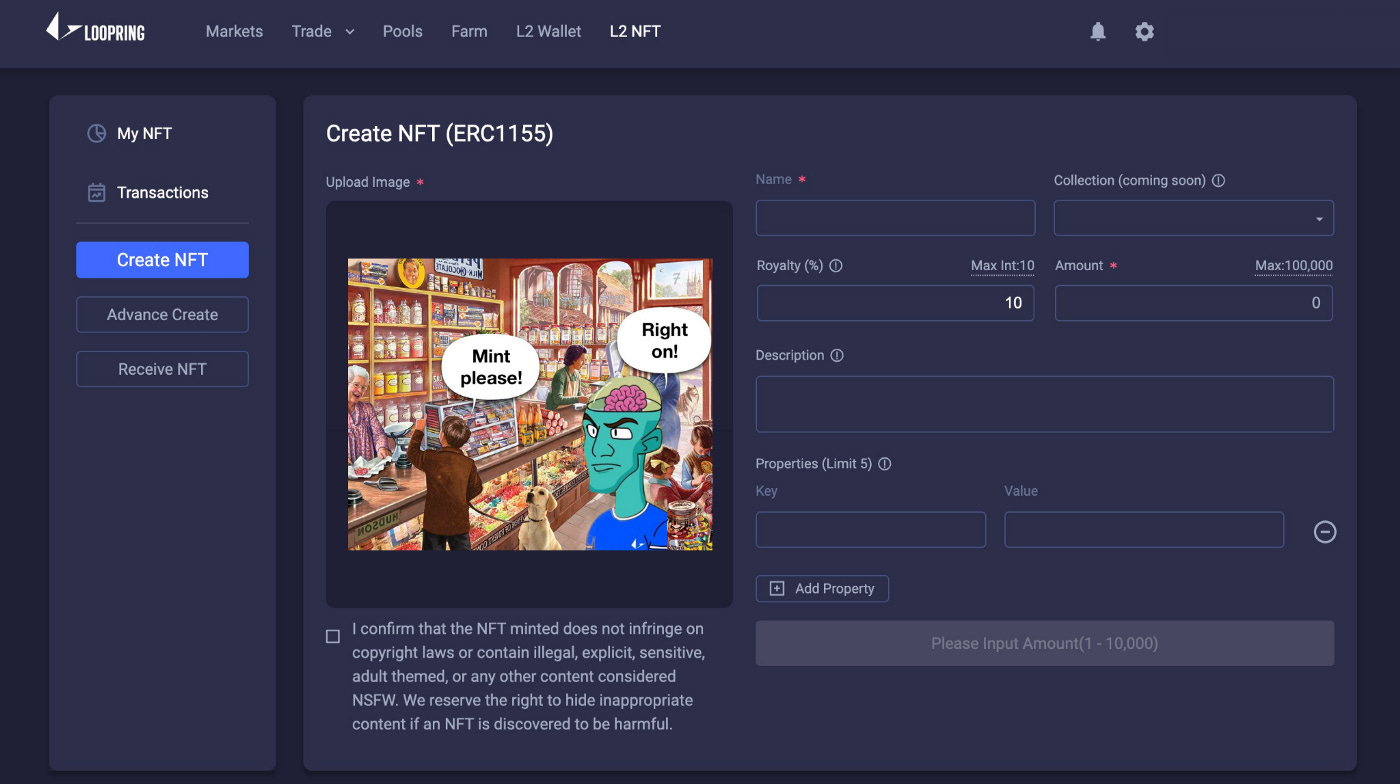Click Receive NFT
Image resolution: width=1400 pixels, height=784 pixels.
162,369
